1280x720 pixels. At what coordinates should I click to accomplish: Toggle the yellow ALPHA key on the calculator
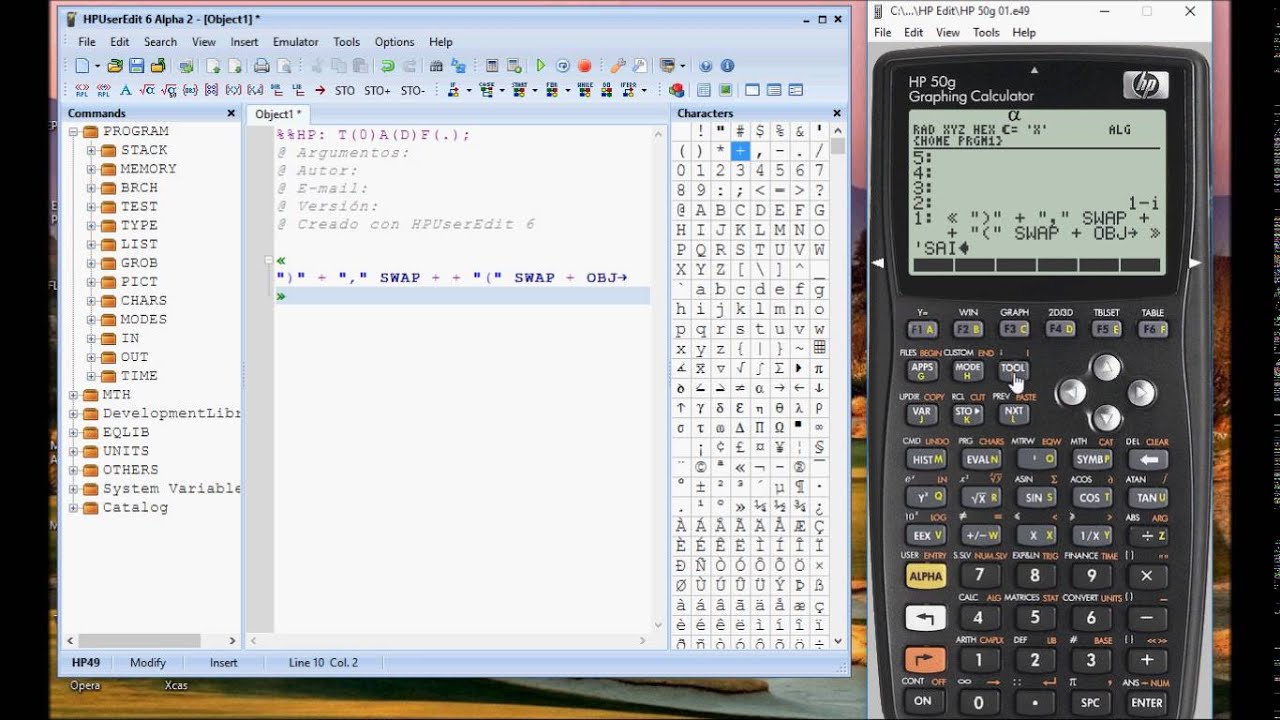(x=926, y=576)
